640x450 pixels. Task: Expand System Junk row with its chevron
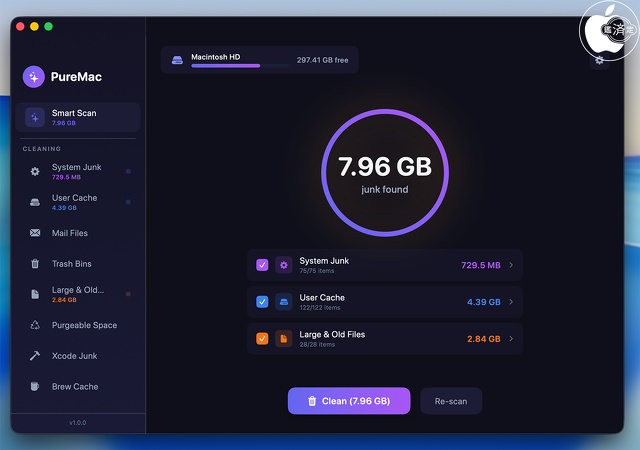[511, 265]
